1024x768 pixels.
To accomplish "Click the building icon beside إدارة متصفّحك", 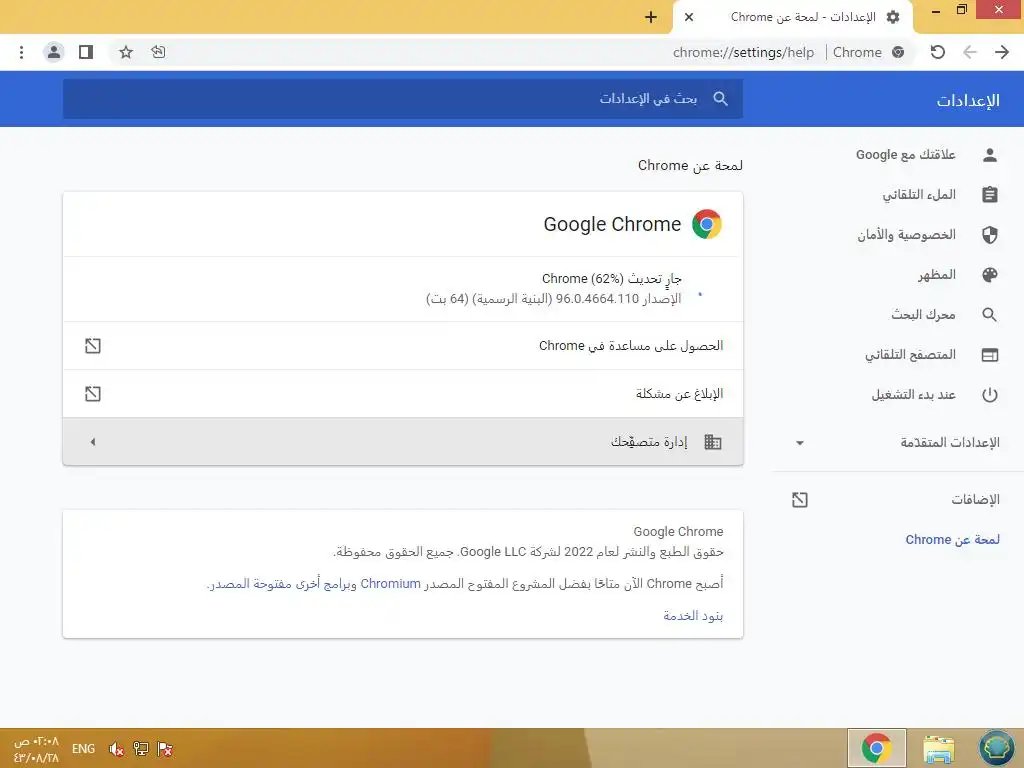I will tap(713, 442).
